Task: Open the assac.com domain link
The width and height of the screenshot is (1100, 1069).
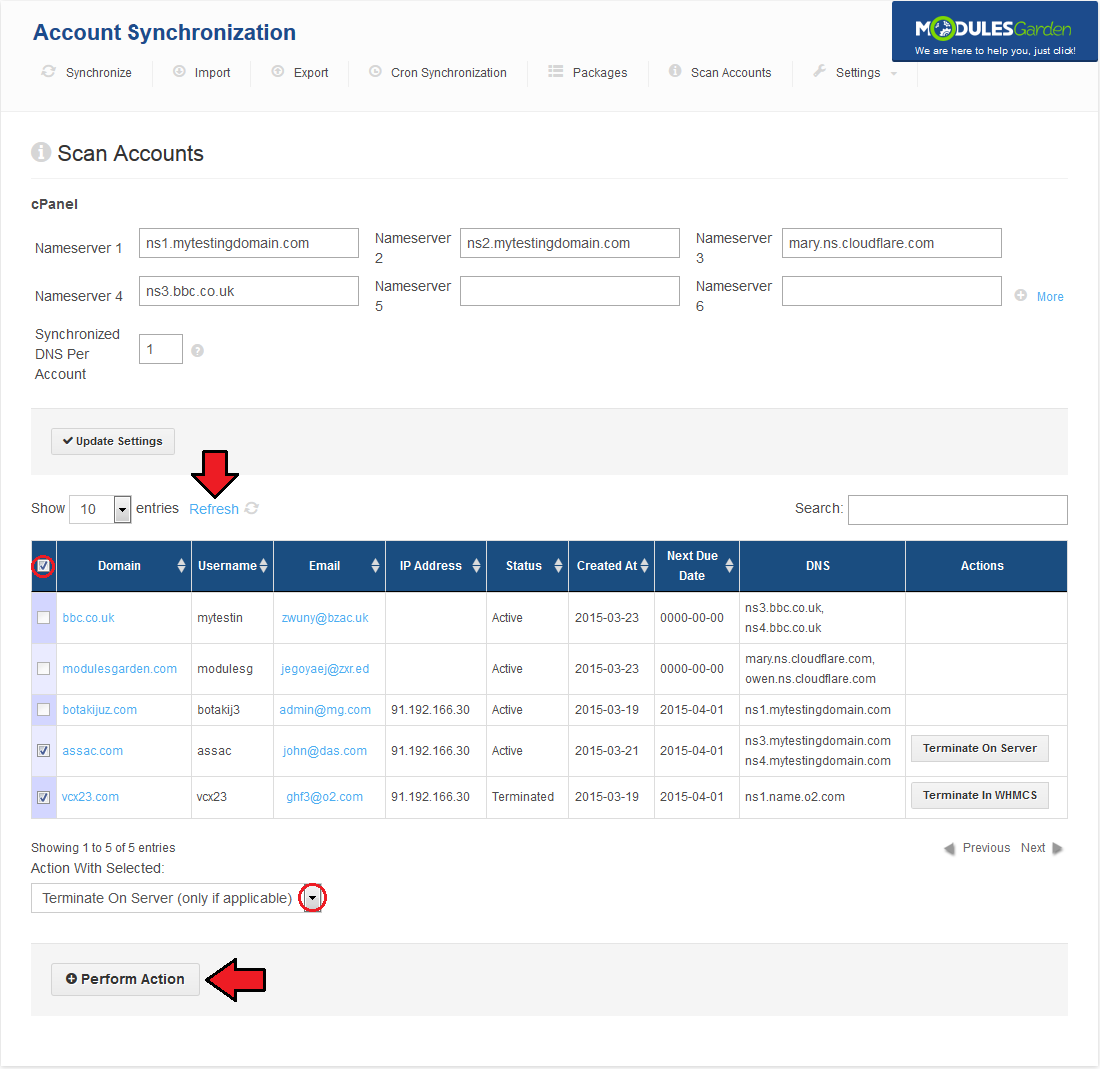Action: click(x=93, y=751)
